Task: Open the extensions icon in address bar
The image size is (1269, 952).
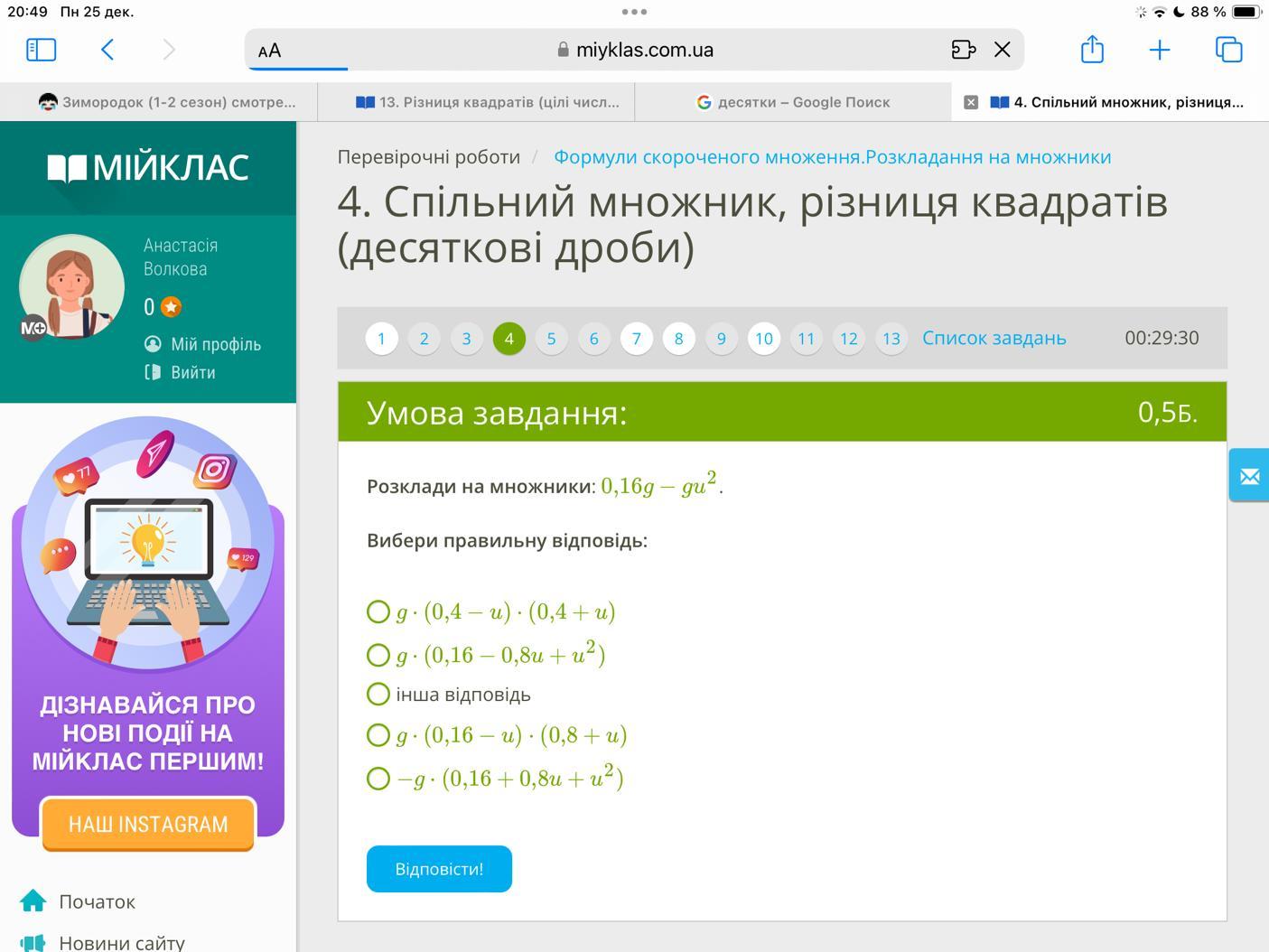Action: pos(963,50)
